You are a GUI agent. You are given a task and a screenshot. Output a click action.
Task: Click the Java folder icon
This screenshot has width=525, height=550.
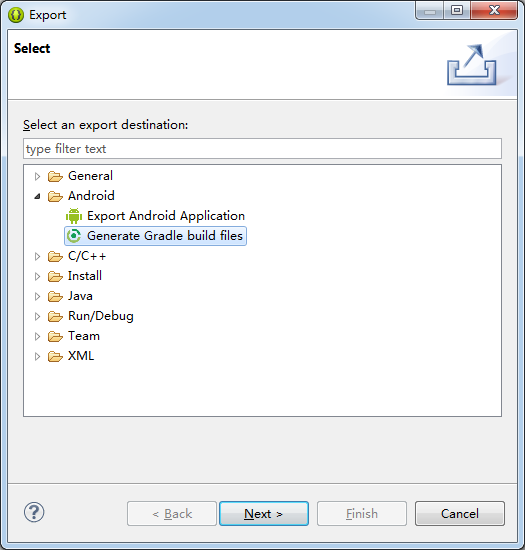pyautogui.click(x=55, y=296)
